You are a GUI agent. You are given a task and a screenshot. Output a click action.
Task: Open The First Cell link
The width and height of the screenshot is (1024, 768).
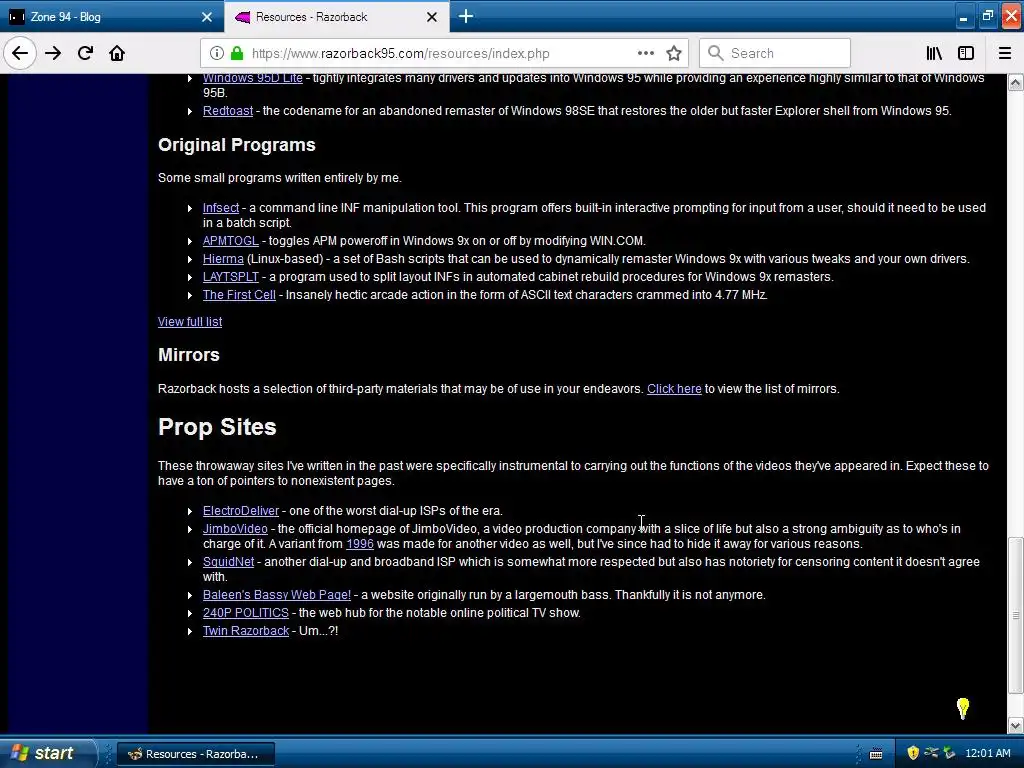pyautogui.click(x=239, y=295)
